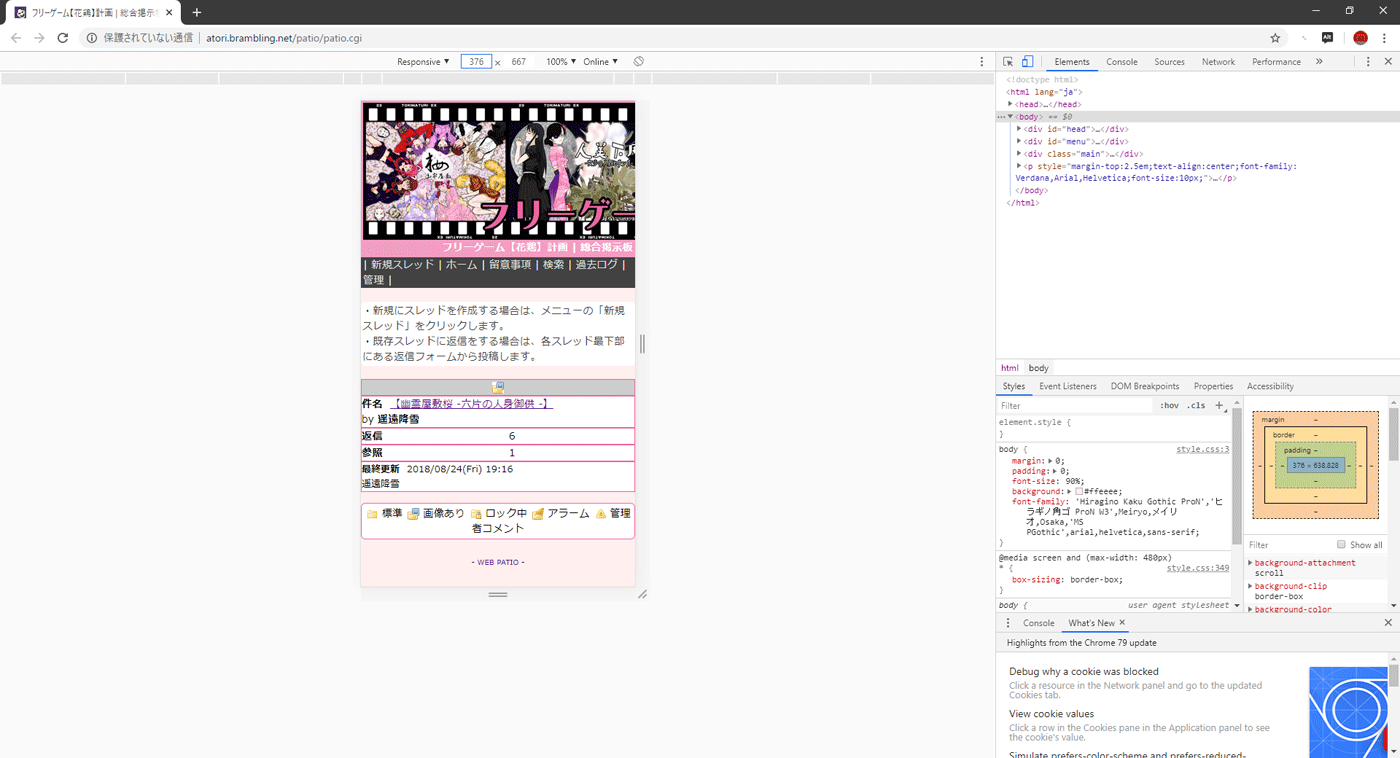Expand the div class="main" node
The width and height of the screenshot is (1400, 758).
(1019, 154)
